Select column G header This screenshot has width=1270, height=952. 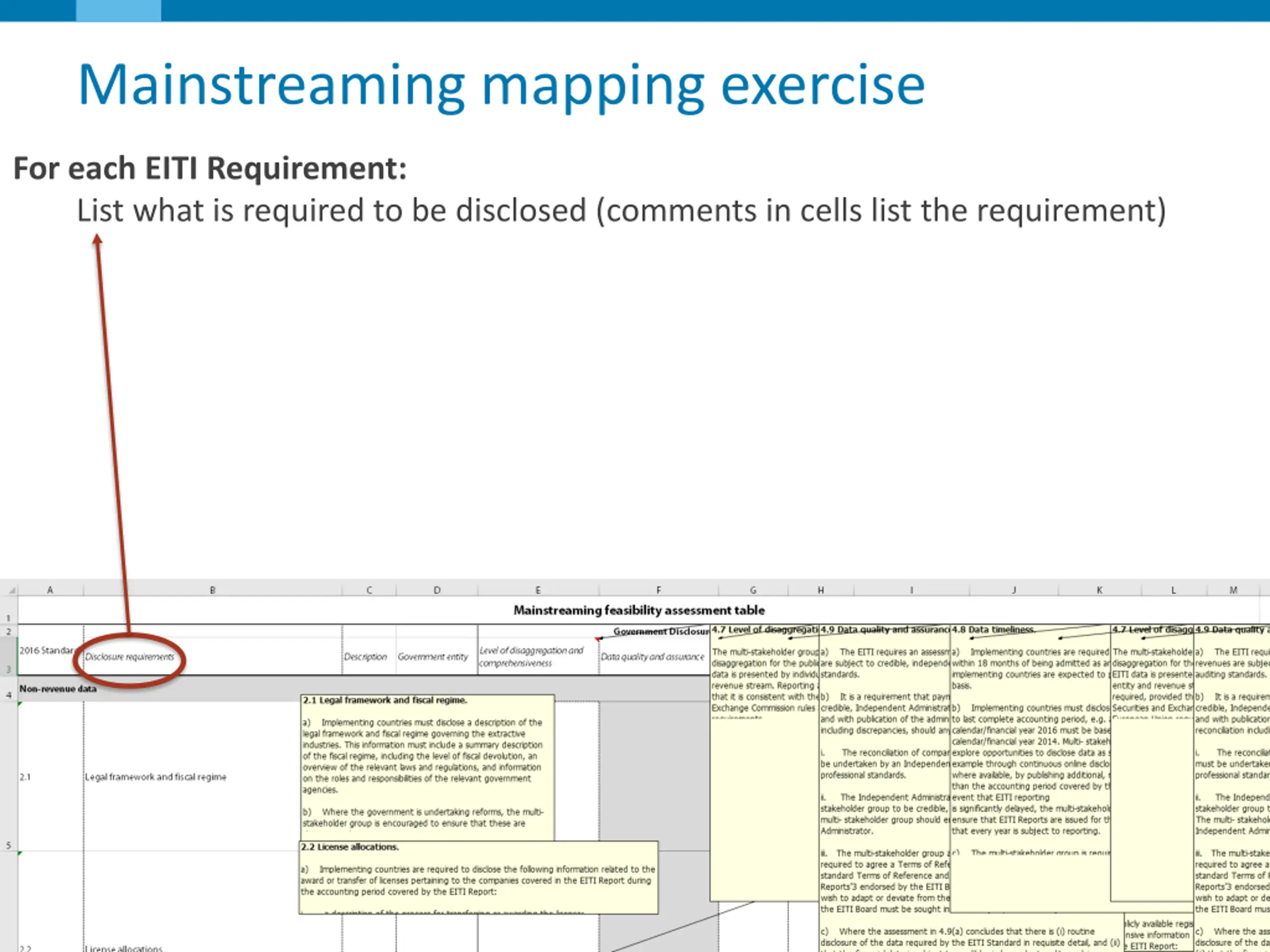pyautogui.click(x=753, y=590)
